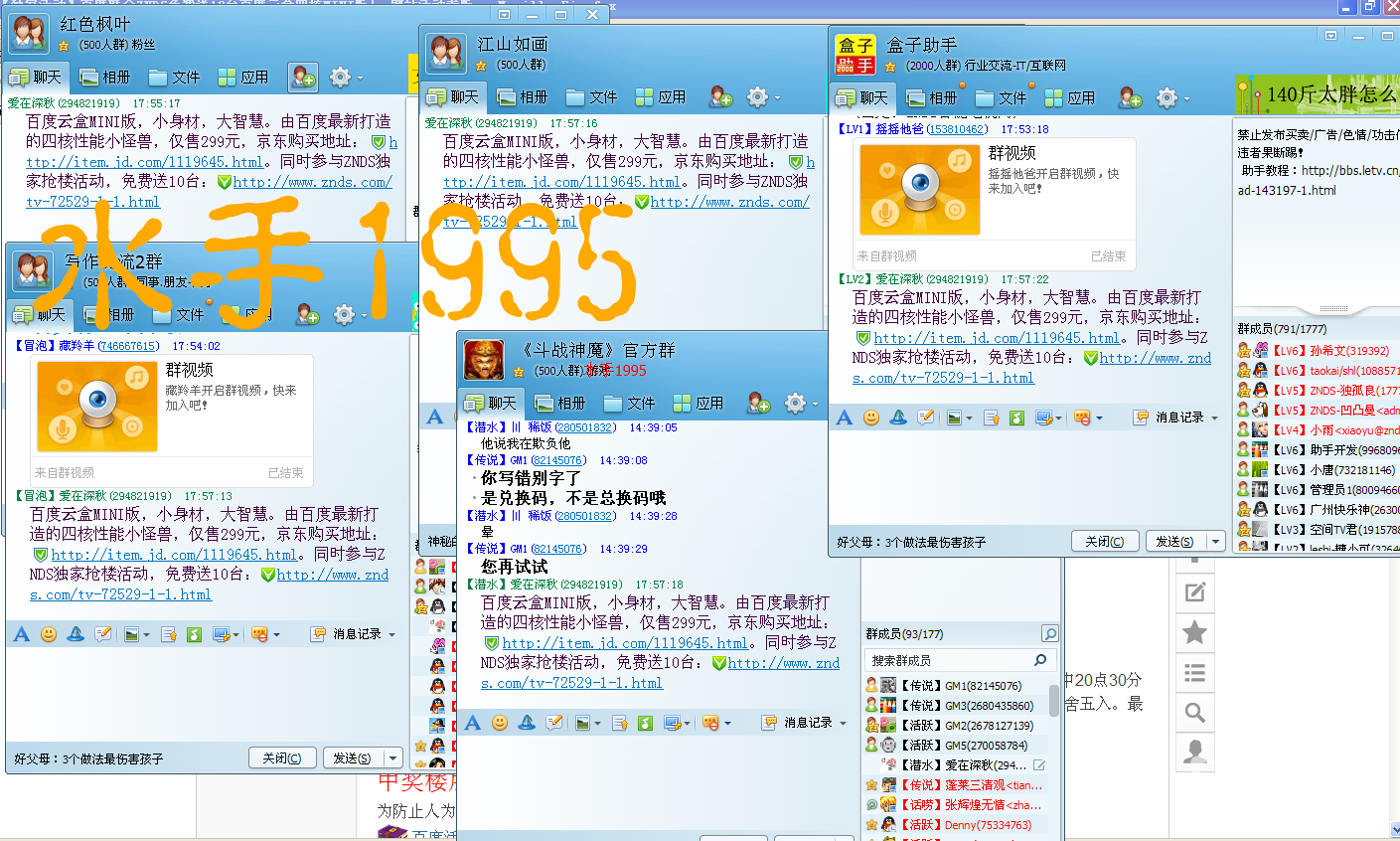Click the magnifier icon beside 群成员(93/177)

pos(1049,633)
